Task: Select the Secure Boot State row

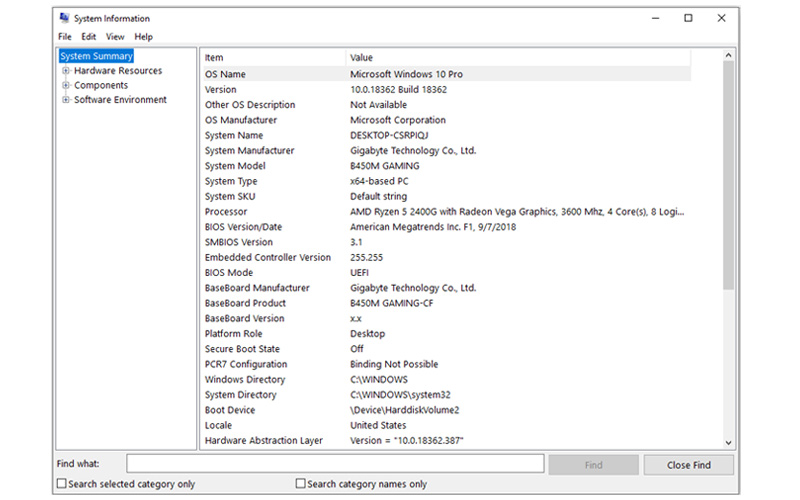Action: click(447, 349)
